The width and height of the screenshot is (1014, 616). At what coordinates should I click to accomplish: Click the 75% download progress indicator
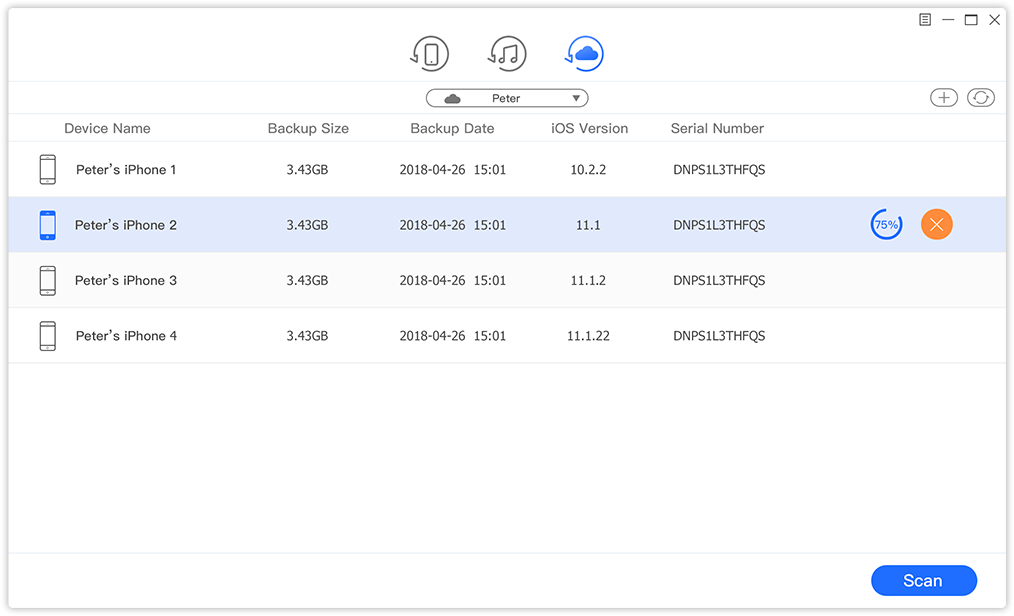click(886, 224)
